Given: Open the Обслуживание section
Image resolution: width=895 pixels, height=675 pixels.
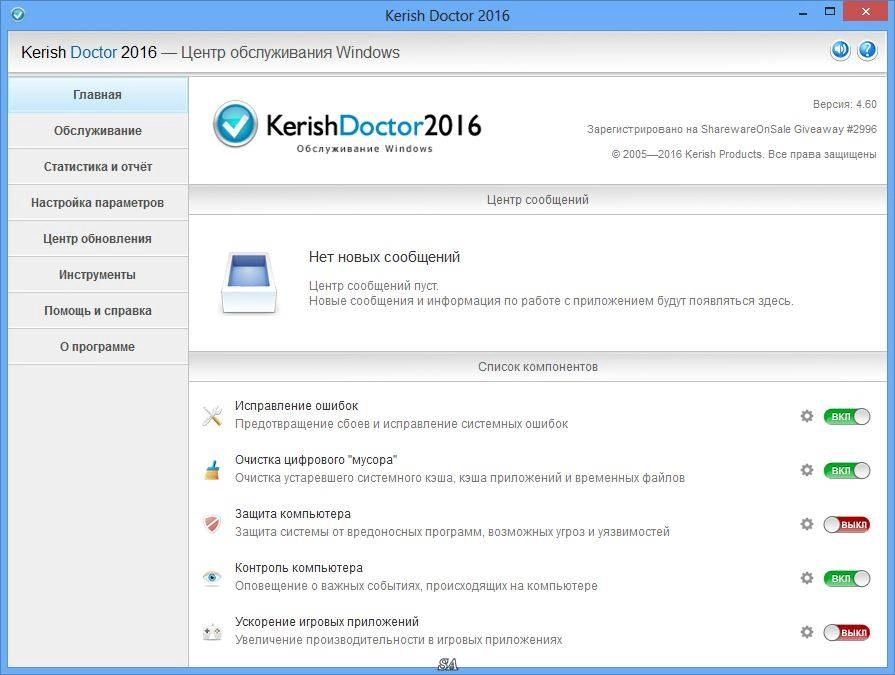Looking at the screenshot, I should tap(98, 131).
